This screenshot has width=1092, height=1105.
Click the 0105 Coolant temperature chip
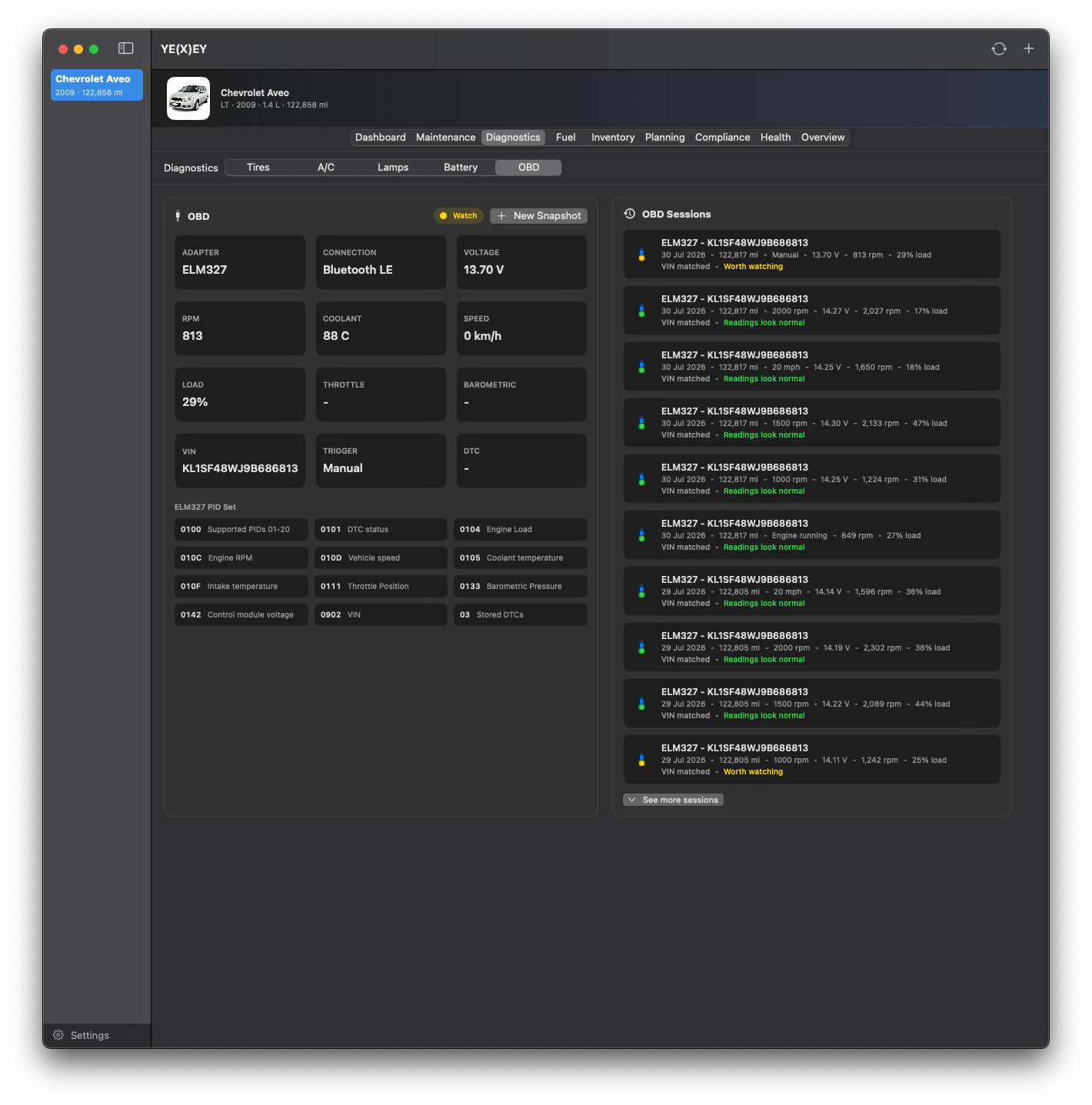point(521,557)
